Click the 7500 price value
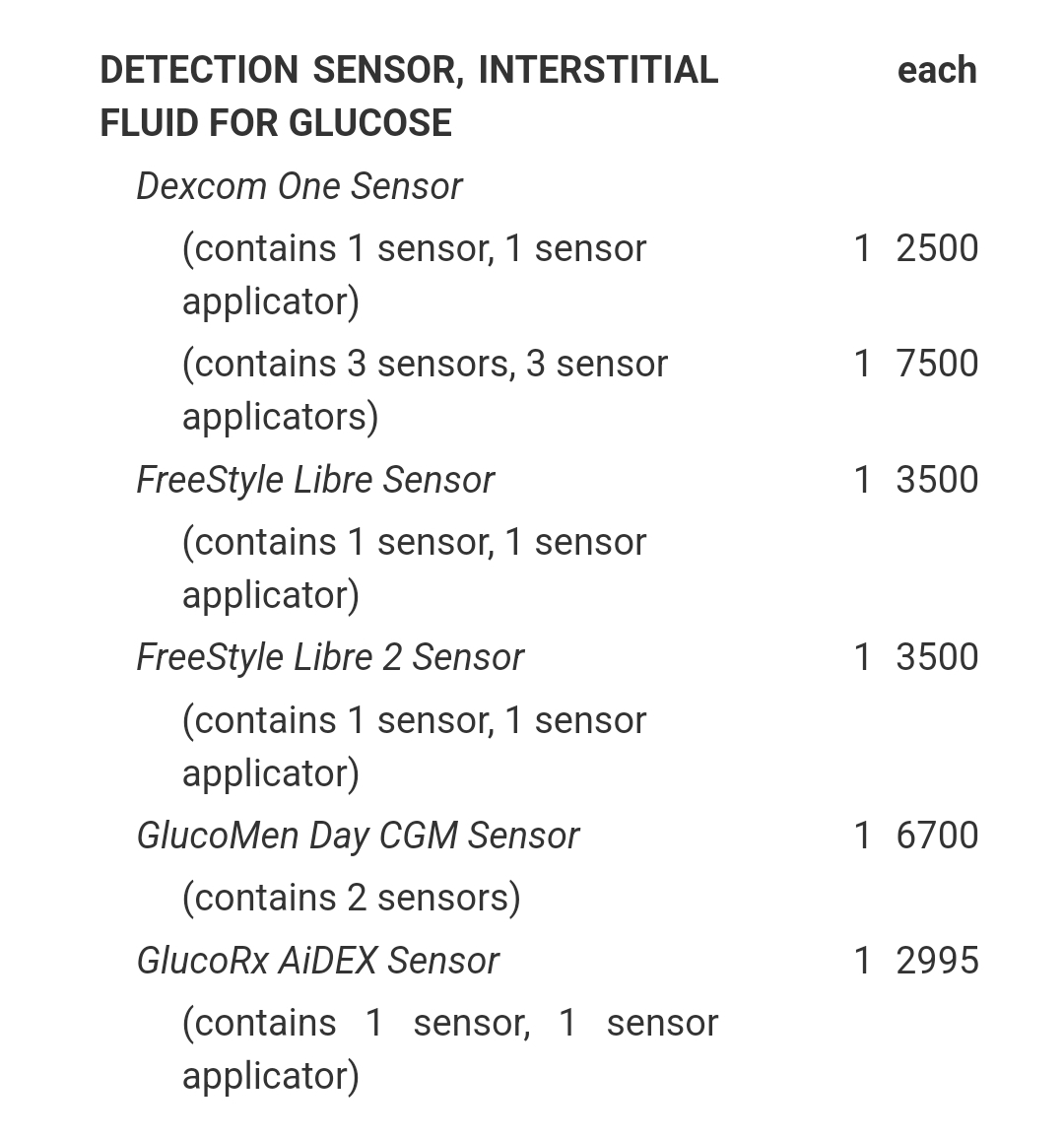 (x=936, y=364)
